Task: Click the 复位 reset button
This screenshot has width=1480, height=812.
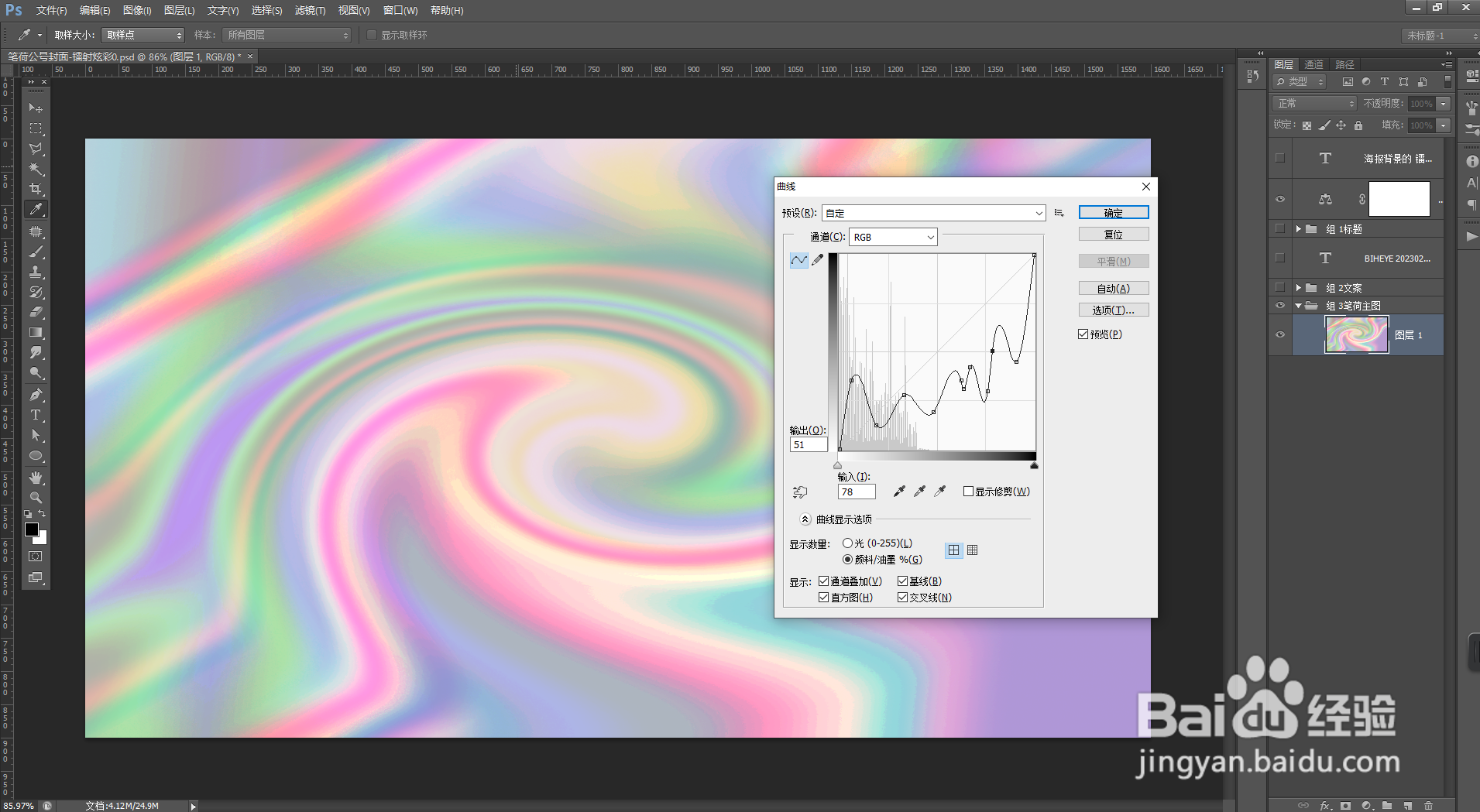Action: tap(1114, 235)
